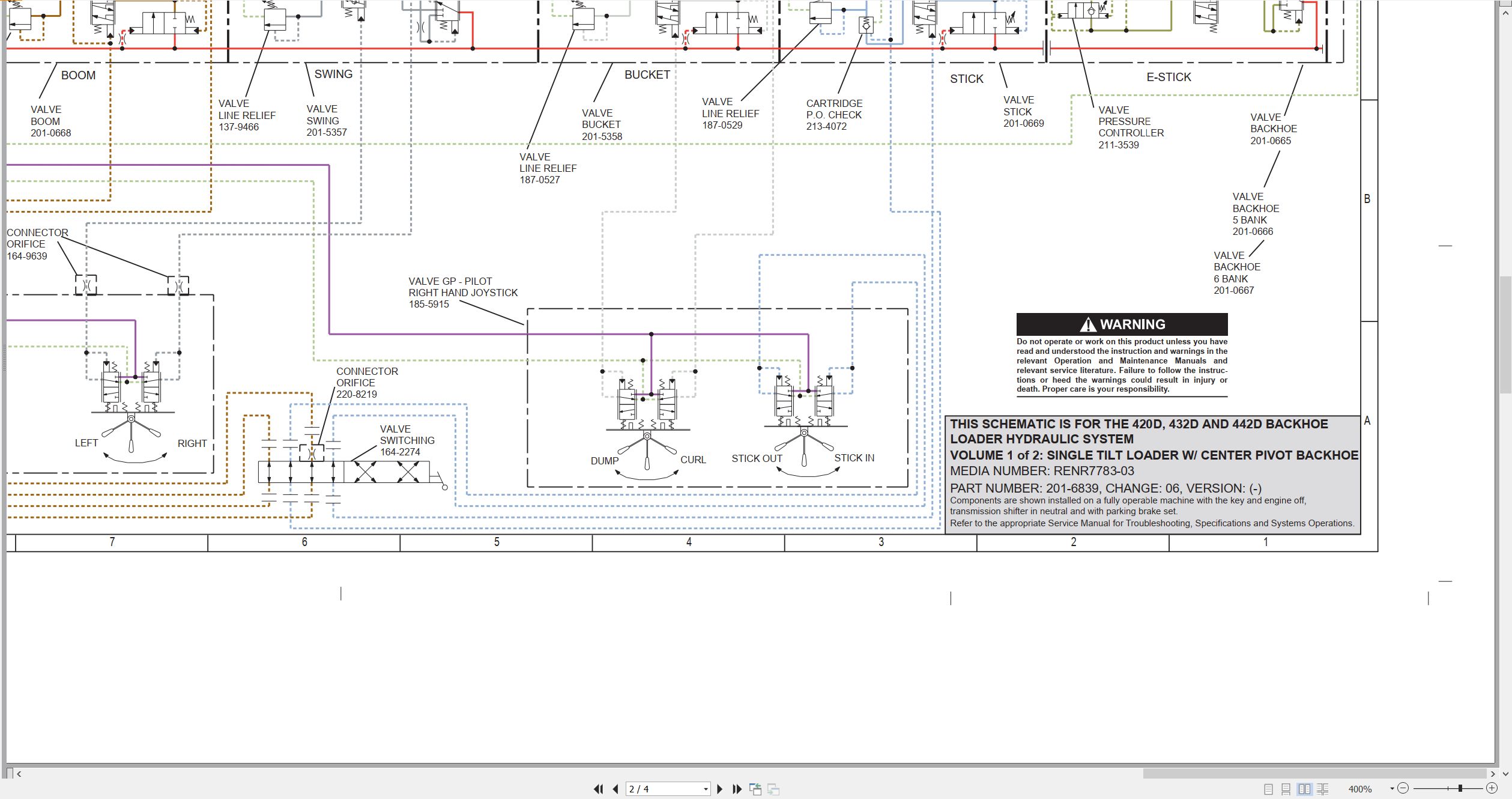Switch to single page view
Screen dimensions: 1512x799
[x=1268, y=789]
